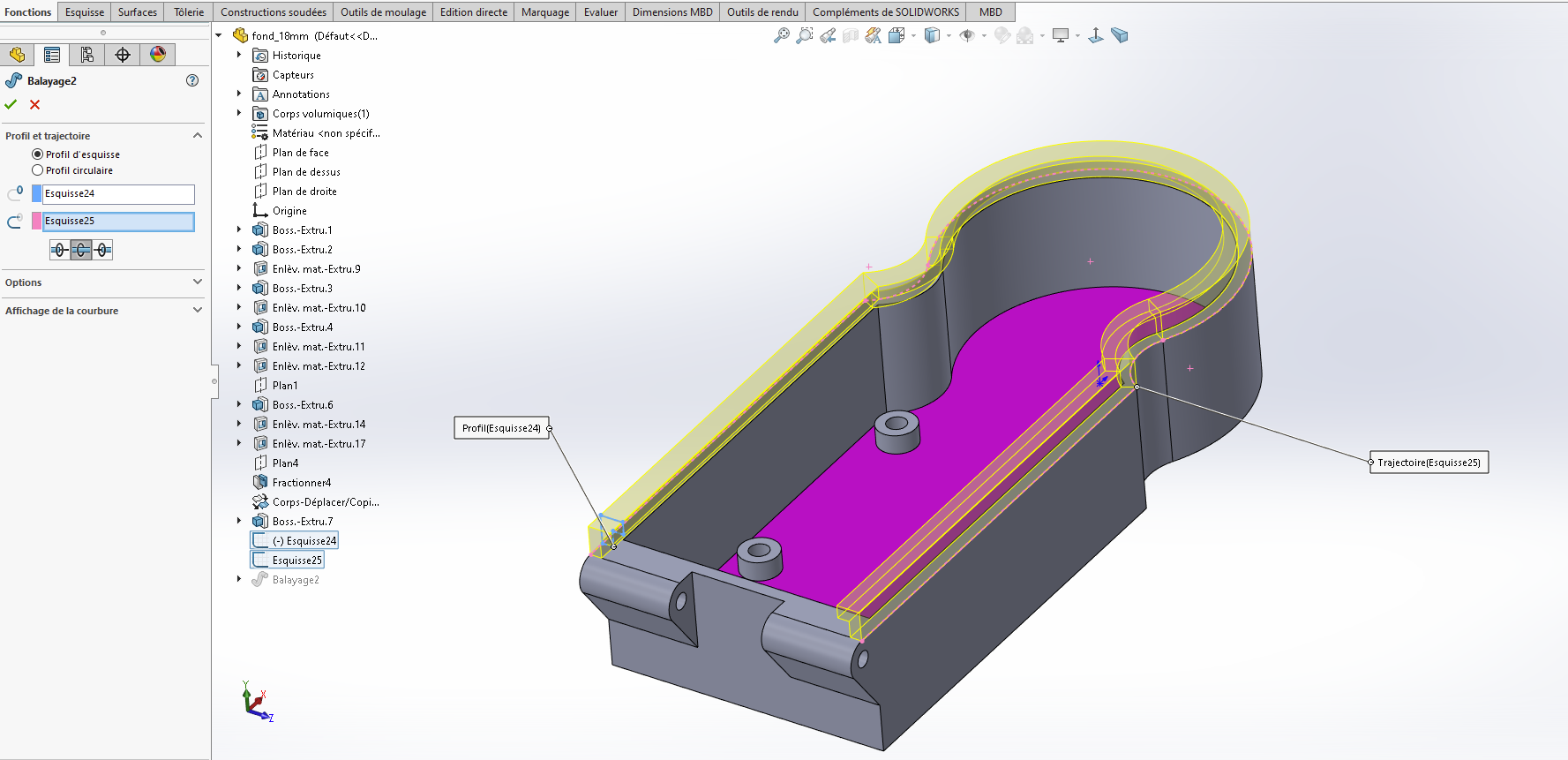This screenshot has width=1568, height=760.
Task: Click the pink trajectory color swatch
Action: (x=37, y=222)
